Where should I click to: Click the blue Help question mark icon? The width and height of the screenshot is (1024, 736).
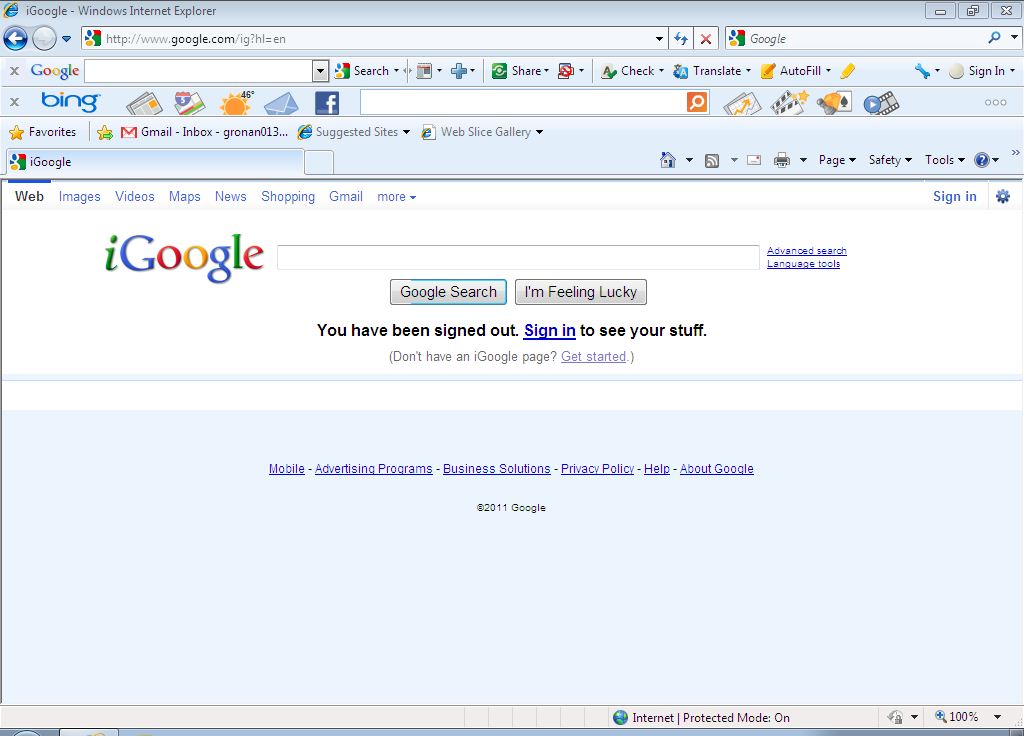coord(982,160)
